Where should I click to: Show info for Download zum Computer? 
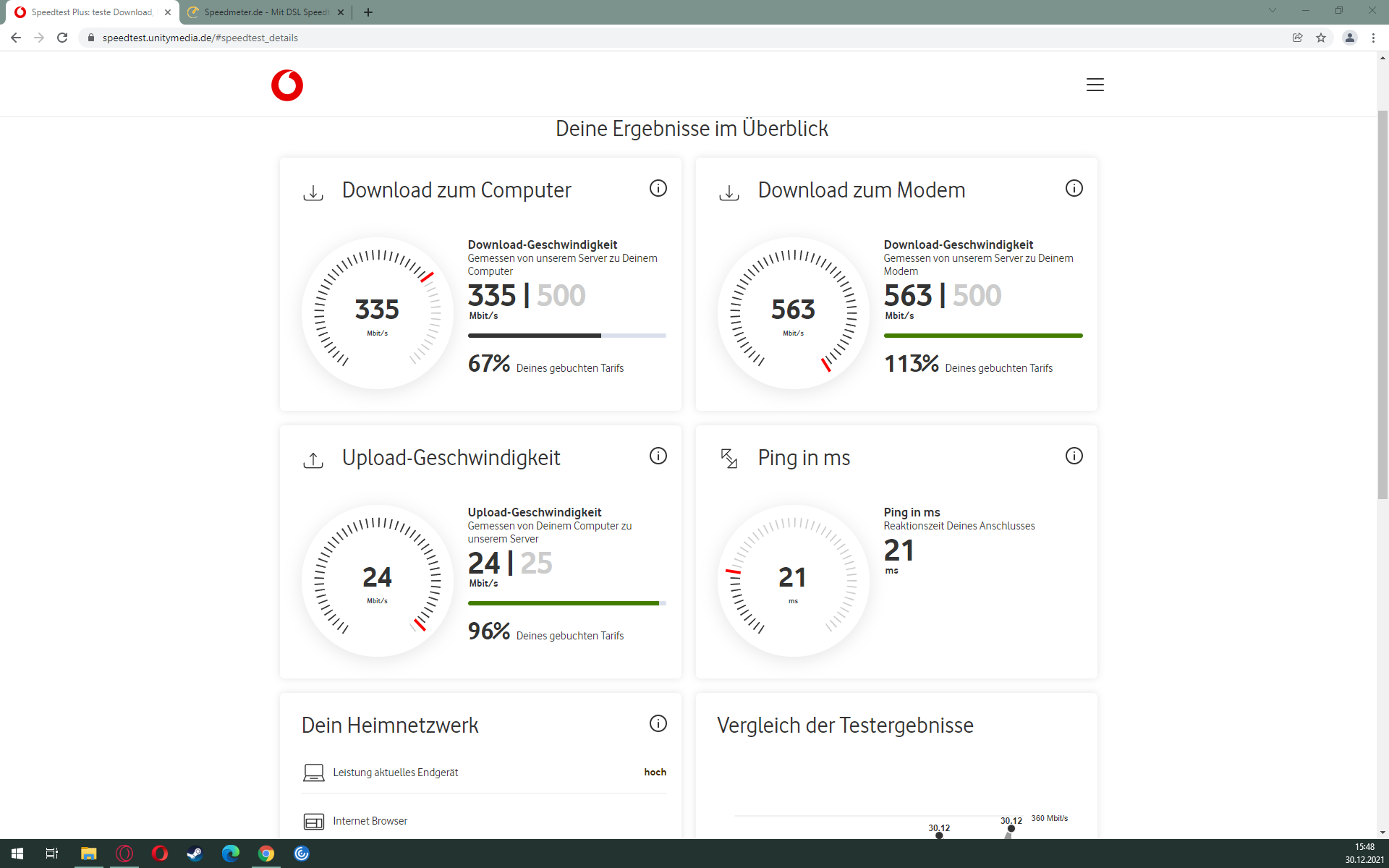coord(658,189)
